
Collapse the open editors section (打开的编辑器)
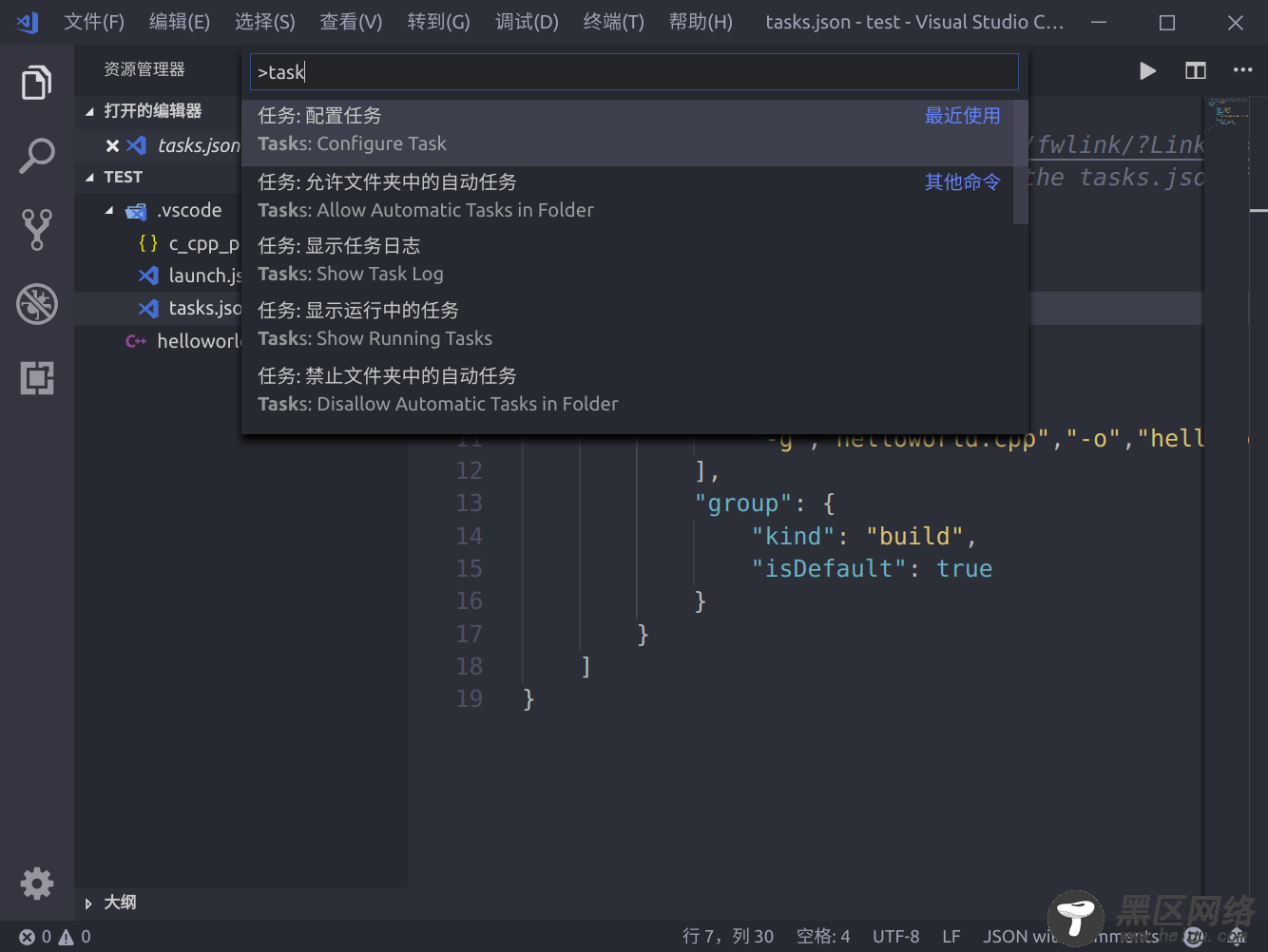[x=89, y=111]
